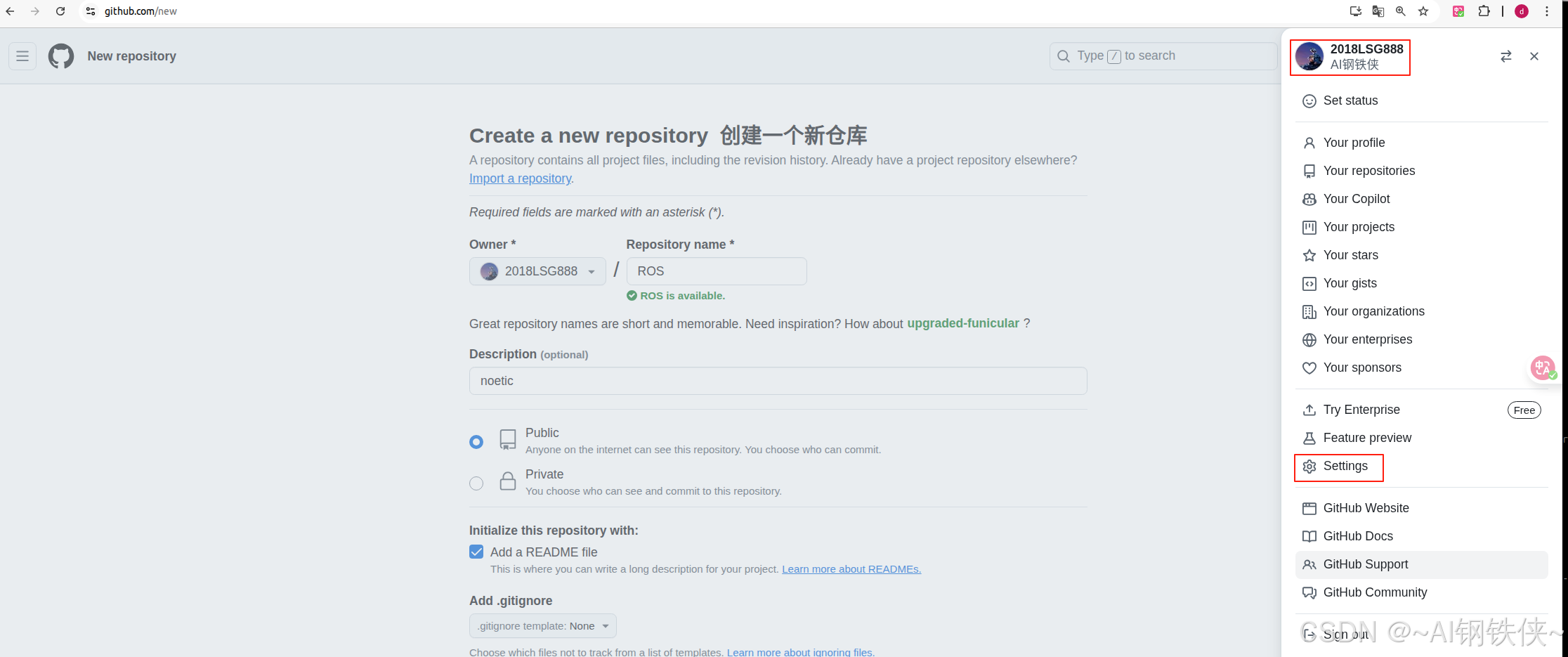
Task: Click the New repository header title
Action: point(132,56)
